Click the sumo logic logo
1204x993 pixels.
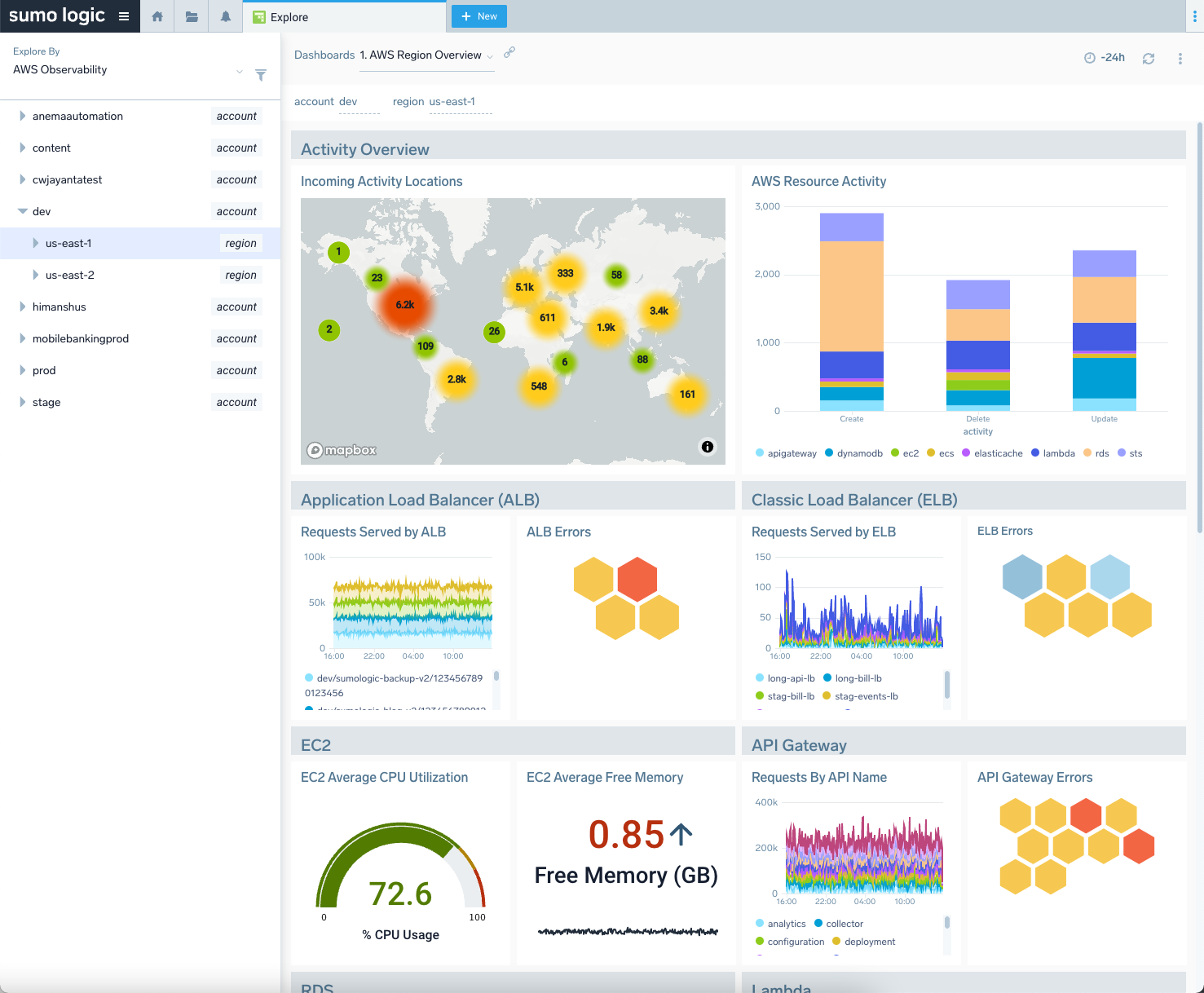tap(57, 15)
